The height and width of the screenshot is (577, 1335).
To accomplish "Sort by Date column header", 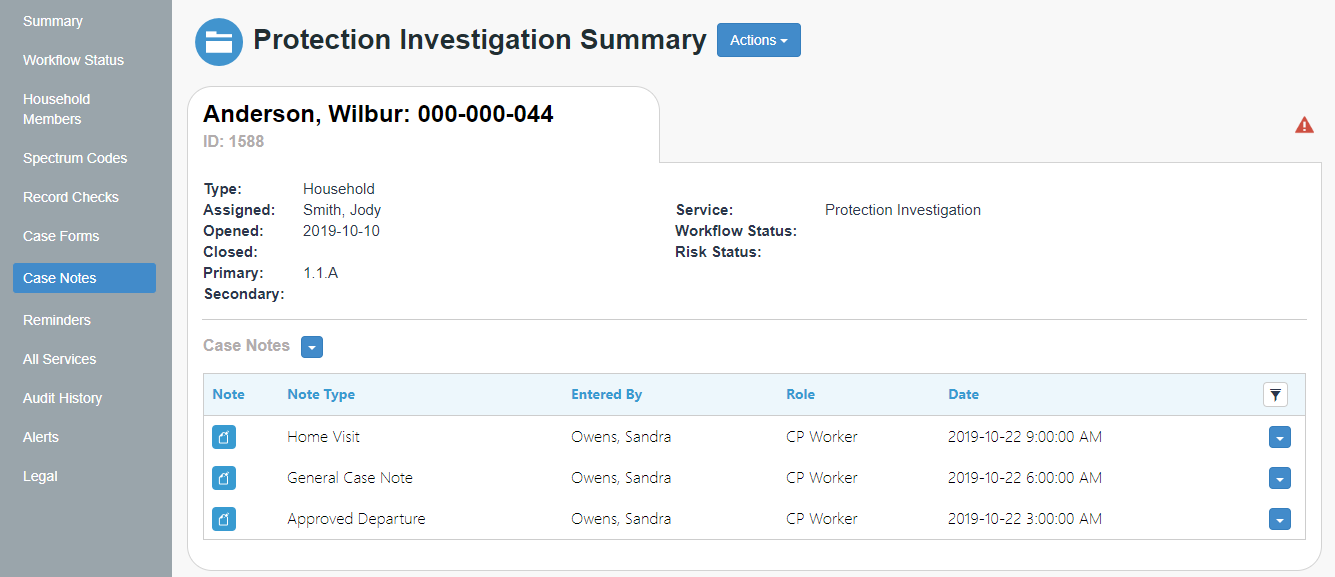I will click(x=964, y=394).
